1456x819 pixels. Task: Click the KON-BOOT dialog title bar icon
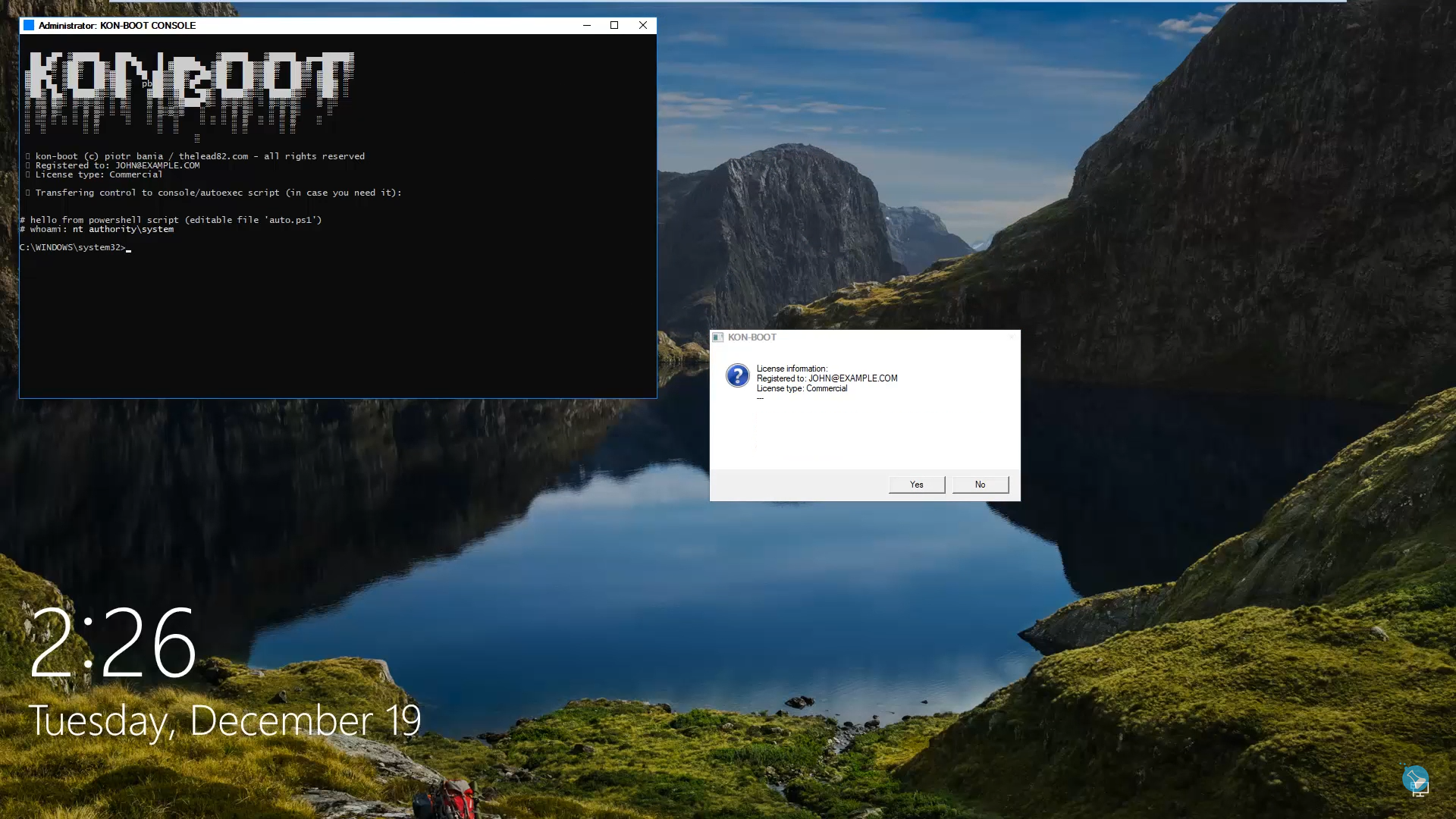point(718,337)
